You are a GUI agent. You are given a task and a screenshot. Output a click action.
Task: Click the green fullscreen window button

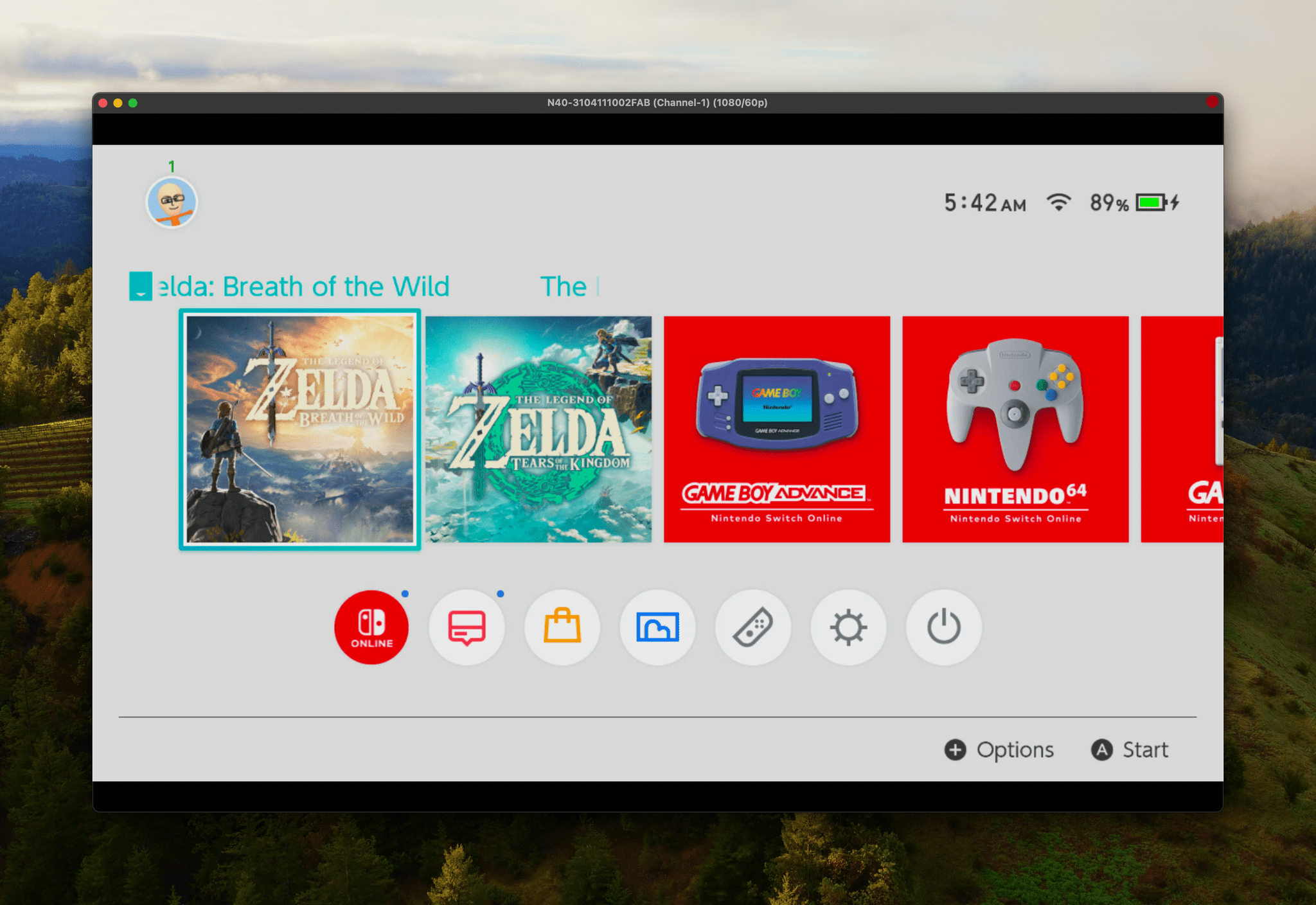[133, 103]
